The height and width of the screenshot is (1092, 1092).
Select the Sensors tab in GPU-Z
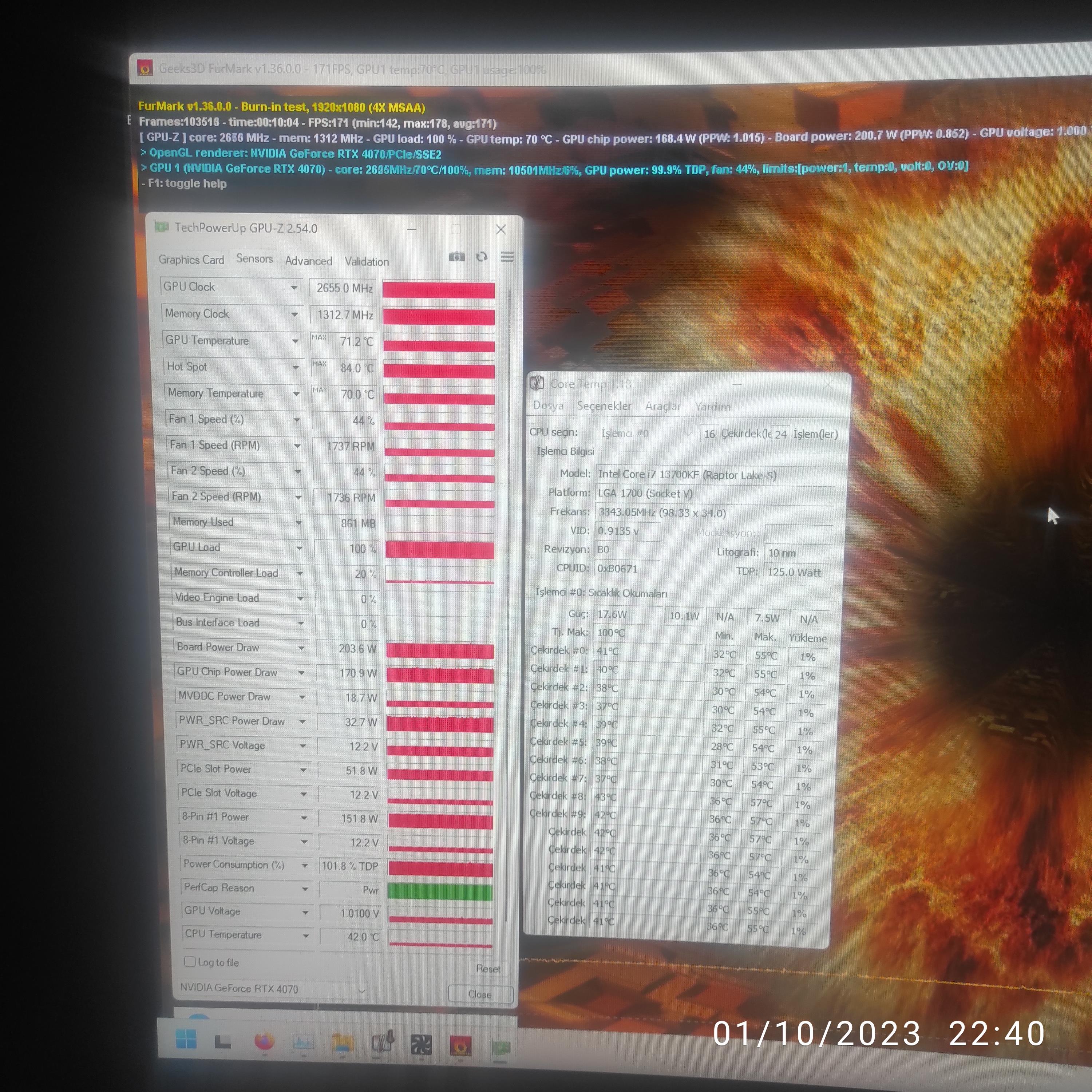pos(254,258)
